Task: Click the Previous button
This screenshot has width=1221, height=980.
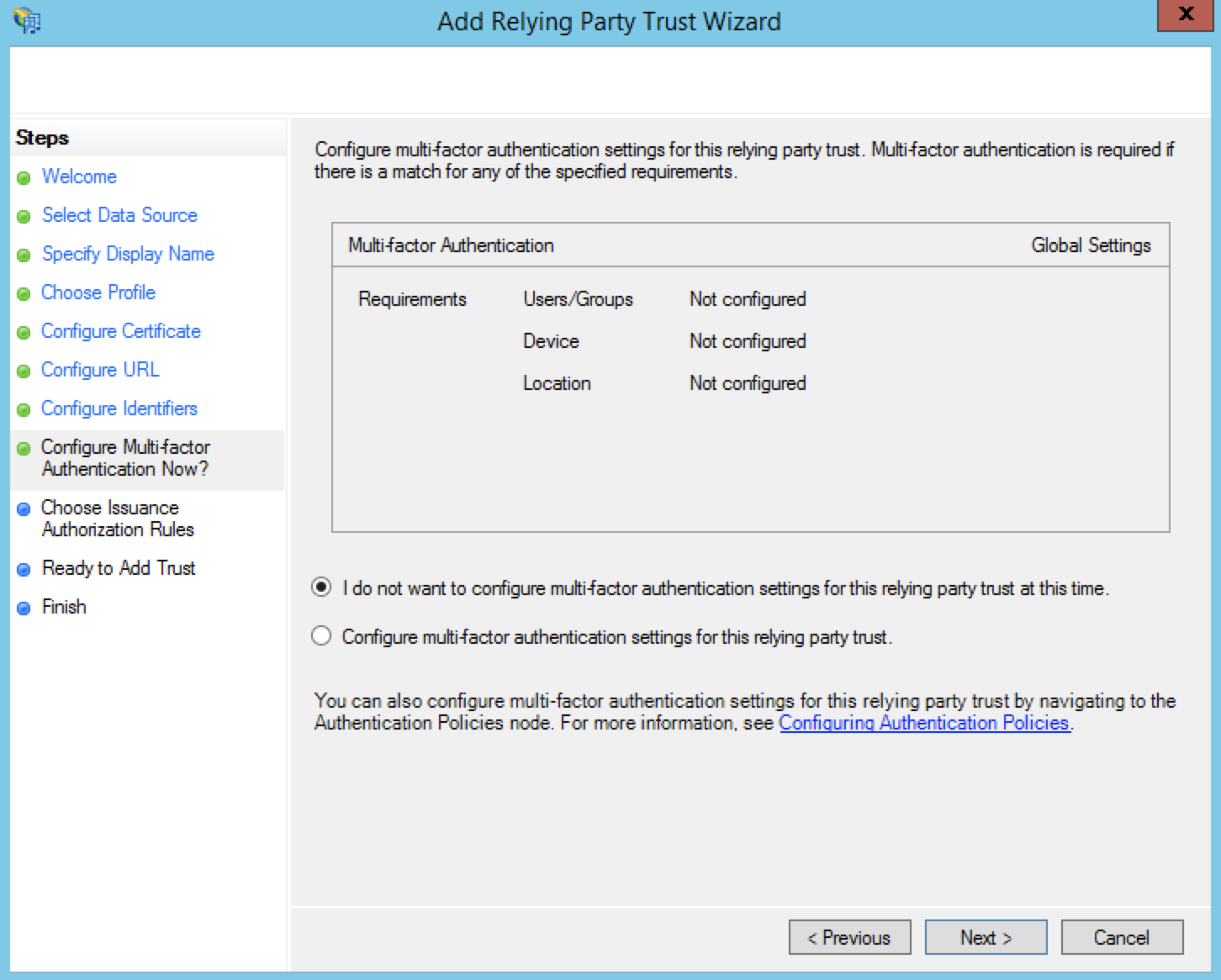Action: coord(849,937)
